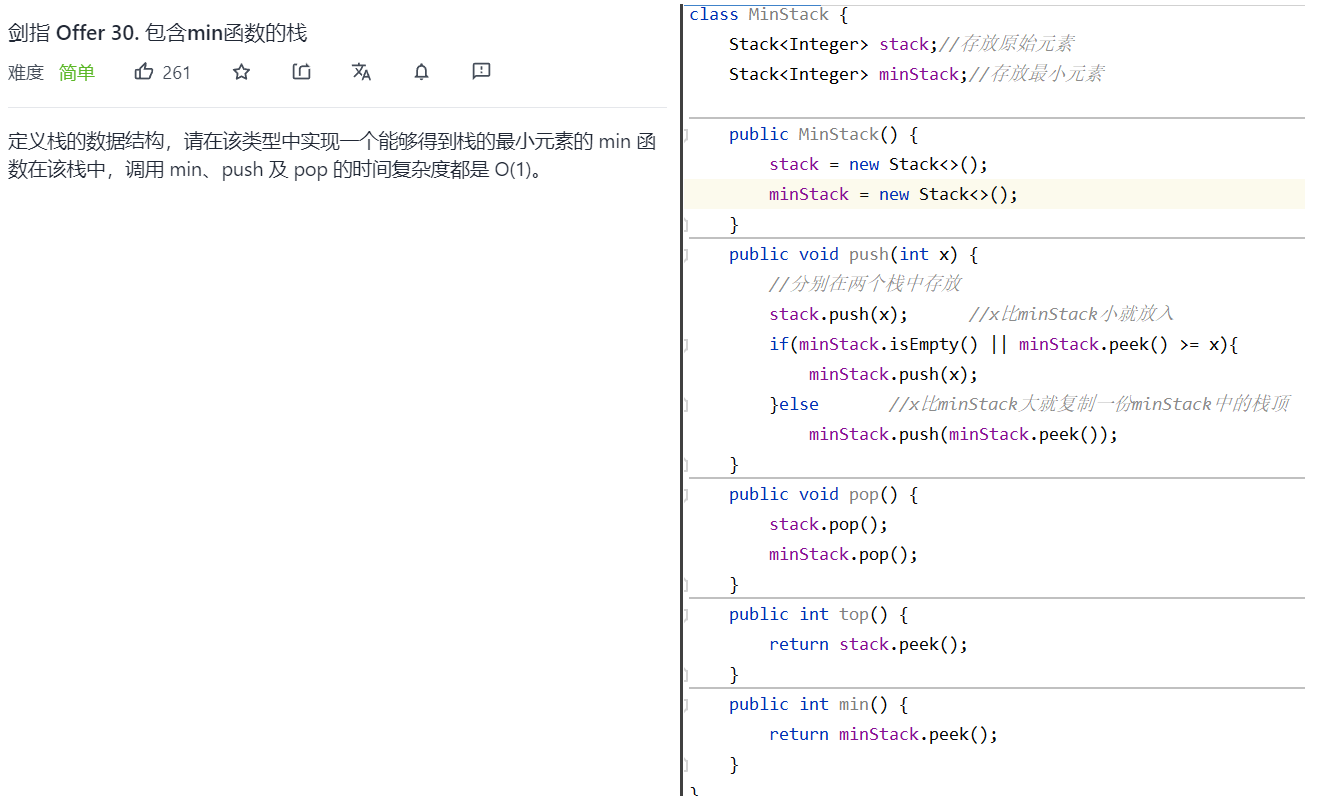Screen dimensions: 1317x796
Task: Click the line 'minStack.push(x);'
Action: 894,374
